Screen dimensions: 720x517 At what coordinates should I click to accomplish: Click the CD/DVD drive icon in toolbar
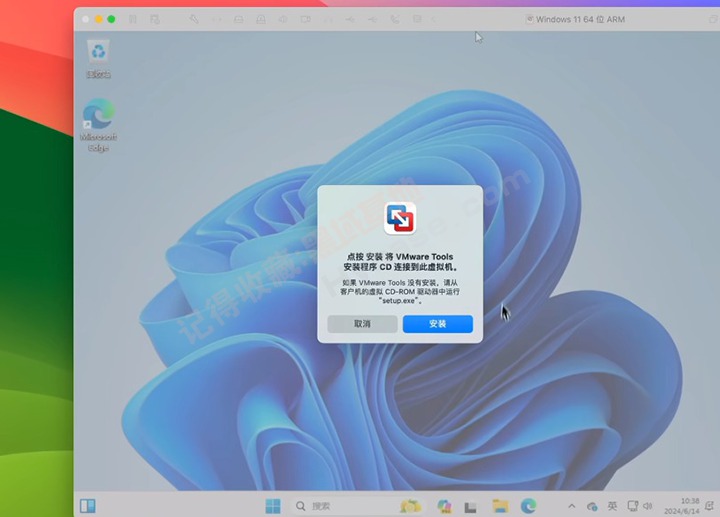261,19
